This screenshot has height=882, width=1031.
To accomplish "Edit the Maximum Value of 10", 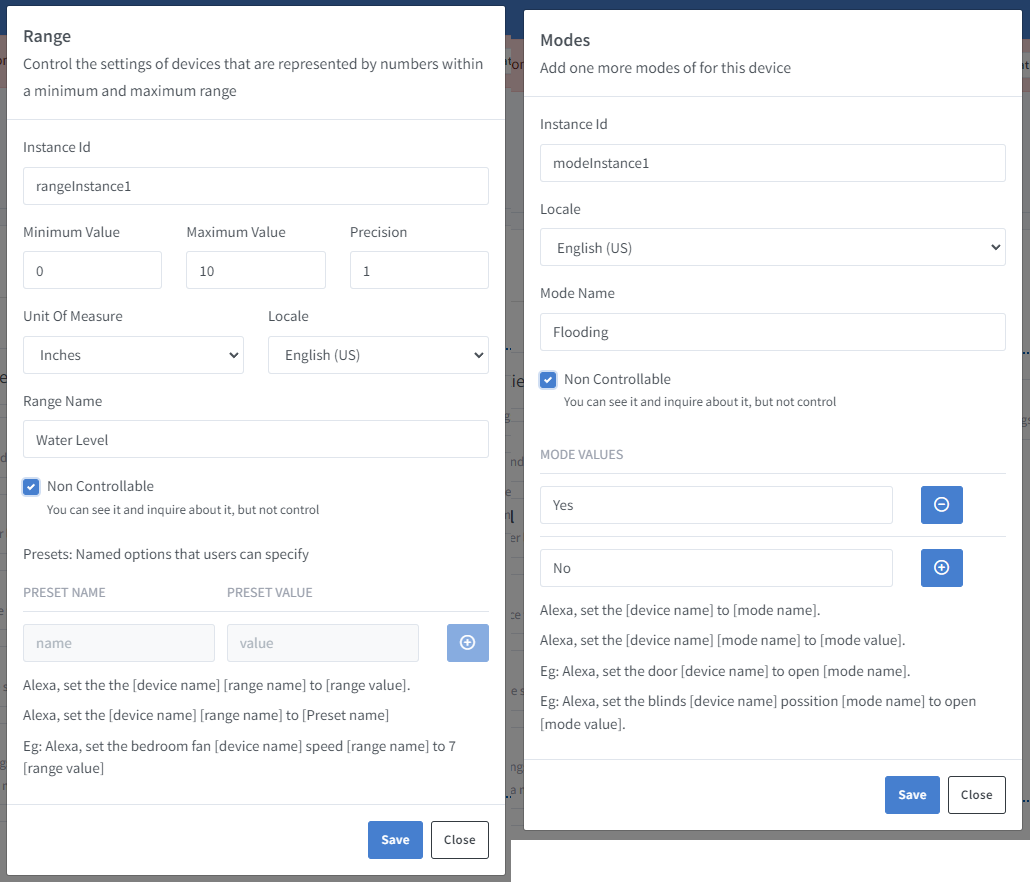I will click(255, 270).
